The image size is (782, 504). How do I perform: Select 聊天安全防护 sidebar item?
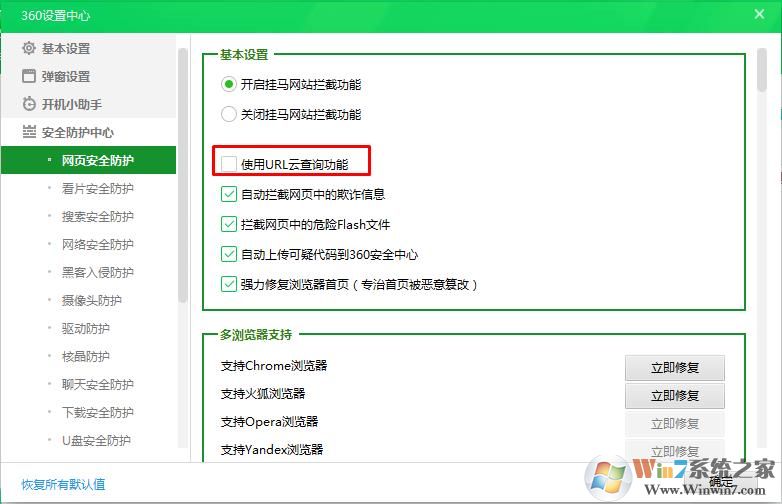(88, 384)
